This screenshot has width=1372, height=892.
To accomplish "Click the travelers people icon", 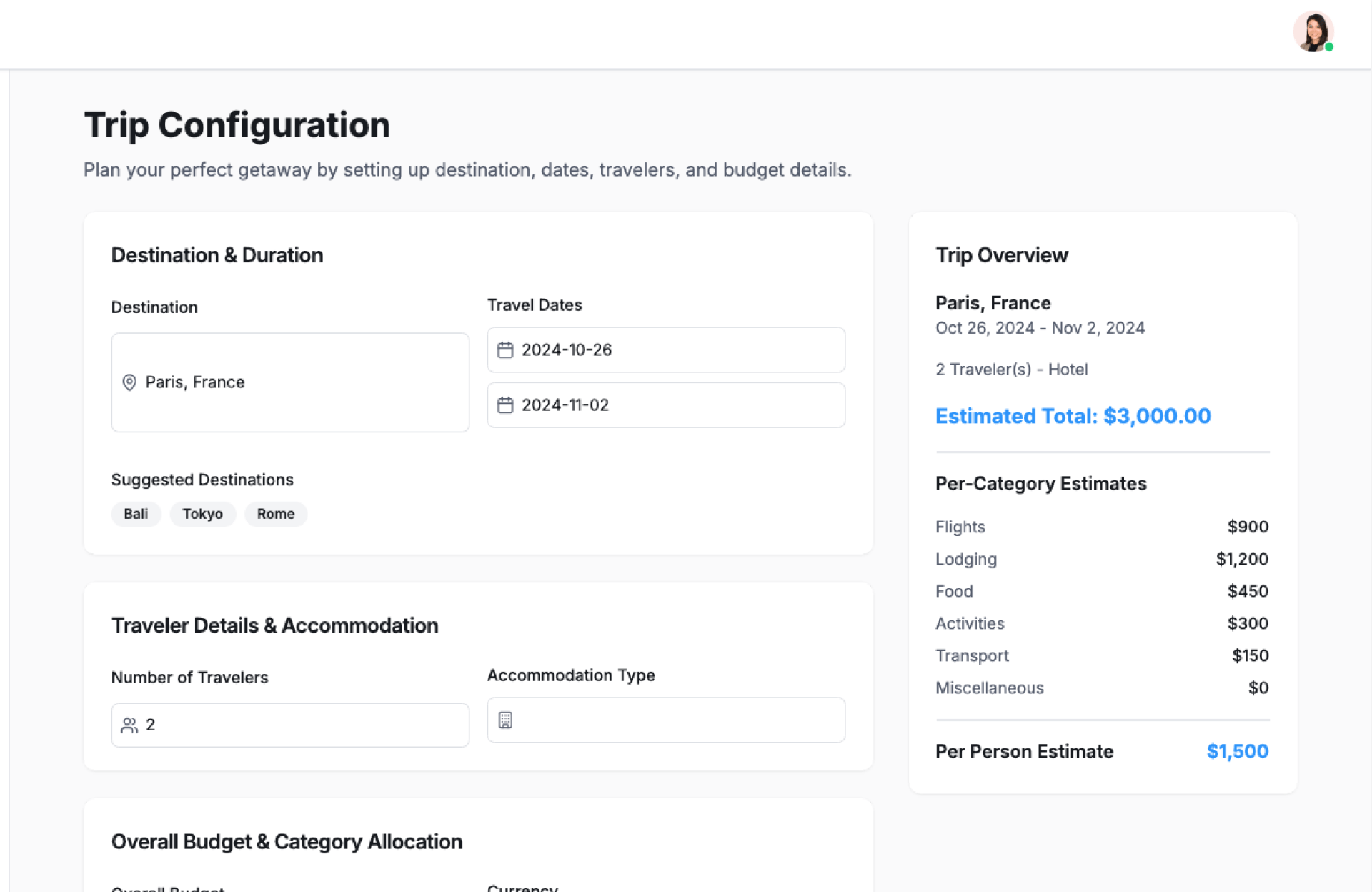I will 129,725.
